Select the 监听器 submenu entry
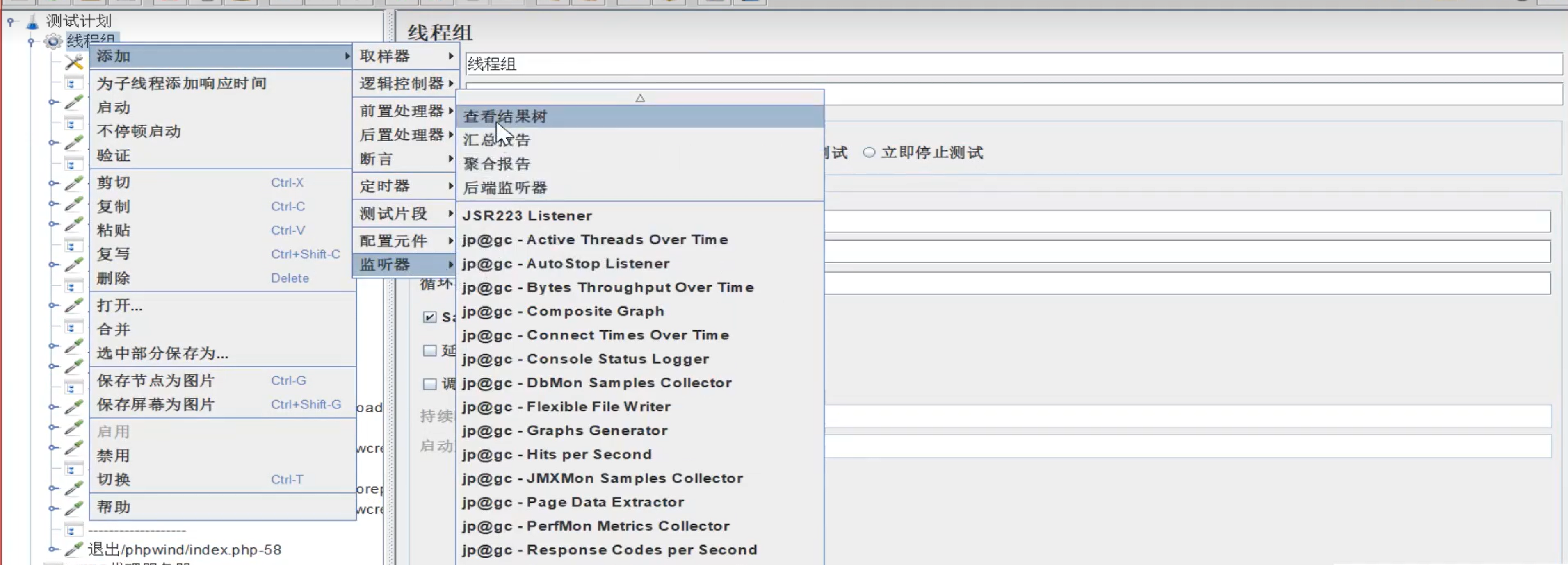 coord(405,264)
